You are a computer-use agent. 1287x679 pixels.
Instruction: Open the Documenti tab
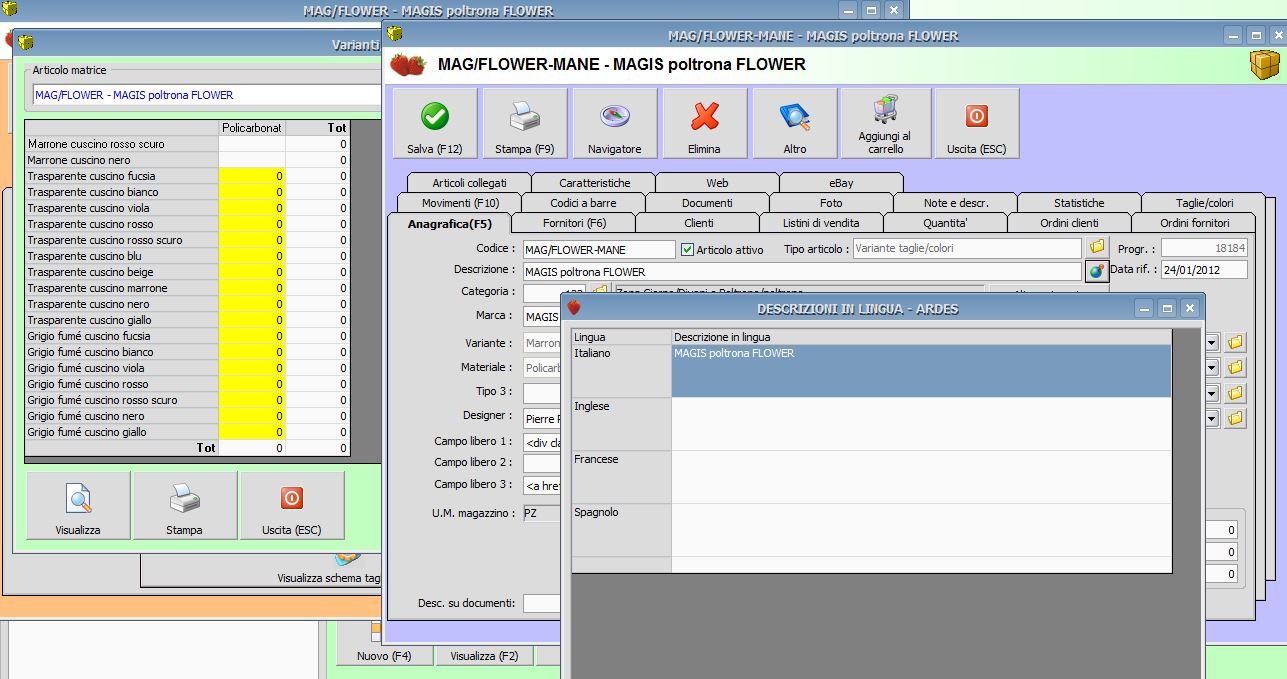(x=707, y=203)
